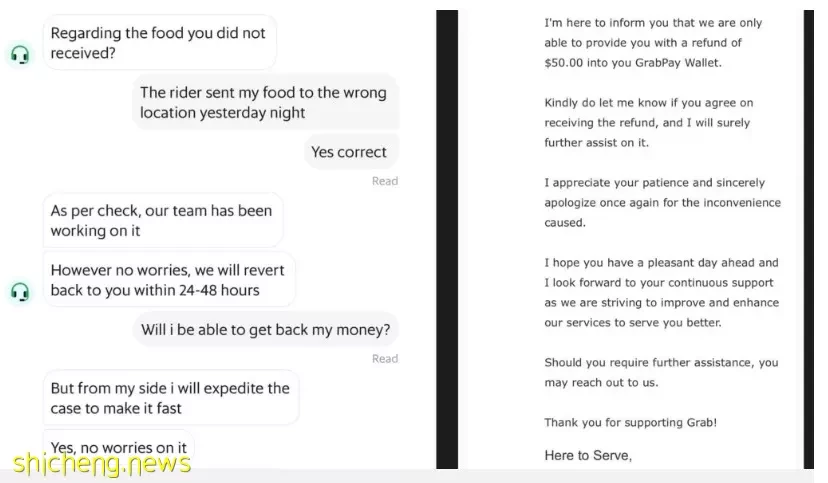Select the 'pleasant day ahead' paragraph
The height and width of the screenshot is (483, 828).
click(x=662, y=292)
